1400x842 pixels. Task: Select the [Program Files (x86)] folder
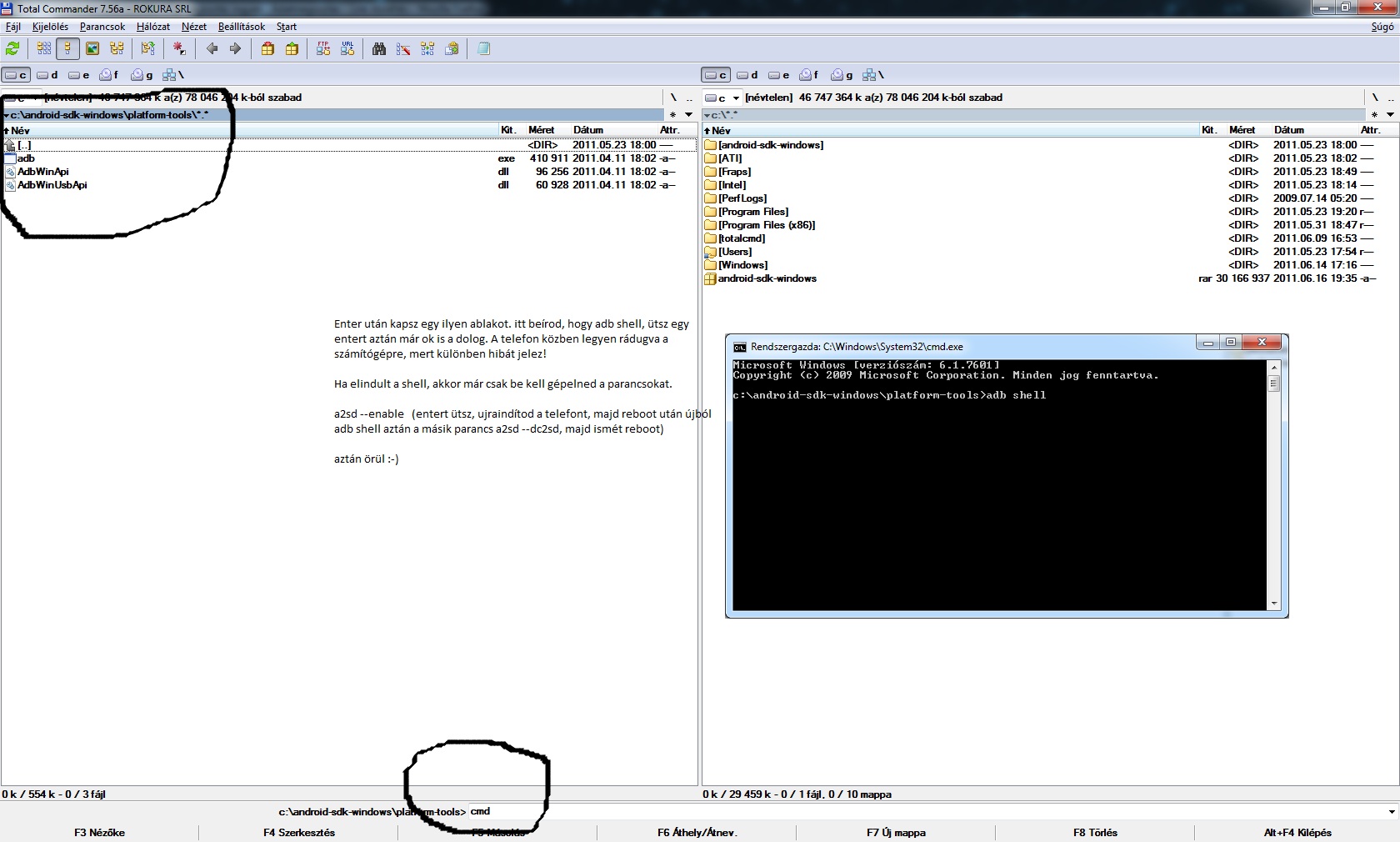pos(767,225)
